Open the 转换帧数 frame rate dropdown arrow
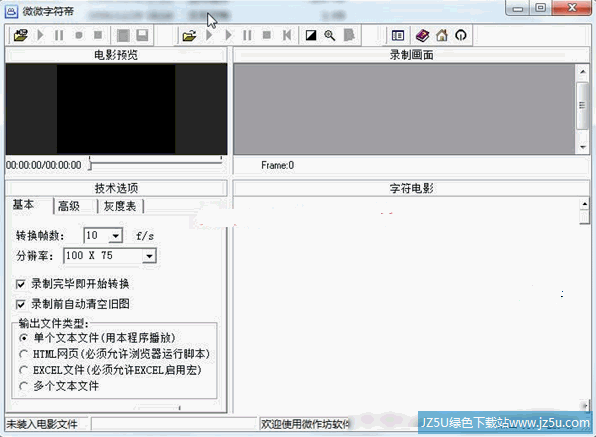This screenshot has width=596, height=437. point(116,236)
